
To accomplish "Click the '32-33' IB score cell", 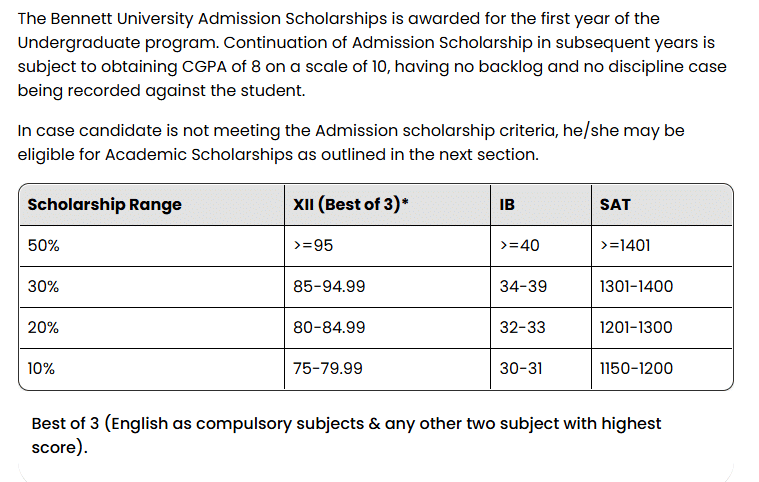I will [523, 328].
